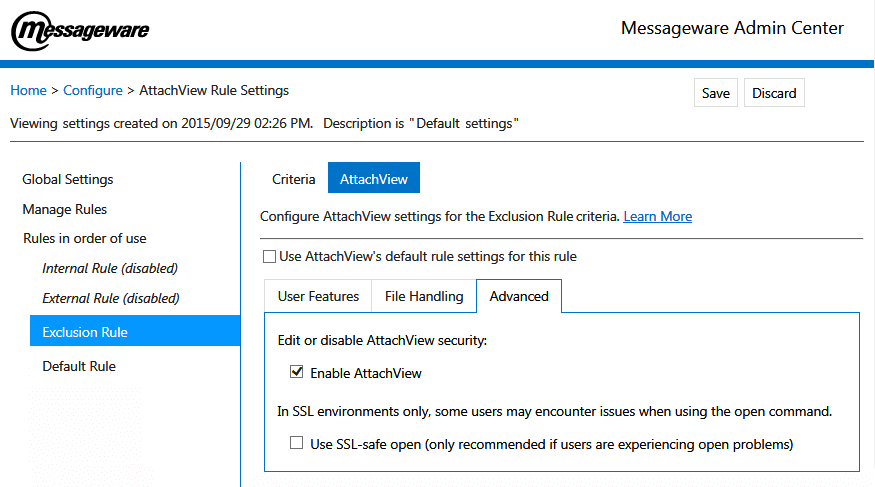Select External Rule (disabled)

[111, 298]
